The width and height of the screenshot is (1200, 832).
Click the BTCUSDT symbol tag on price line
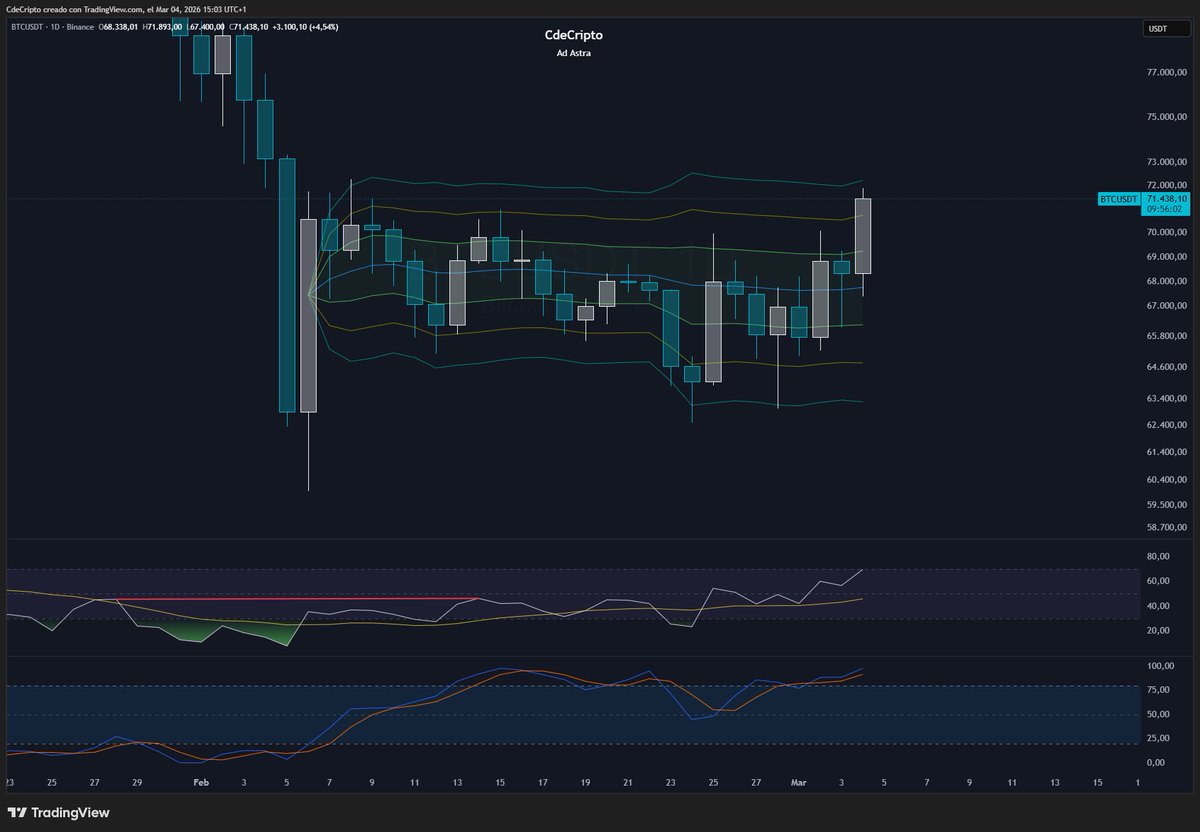[1119, 199]
